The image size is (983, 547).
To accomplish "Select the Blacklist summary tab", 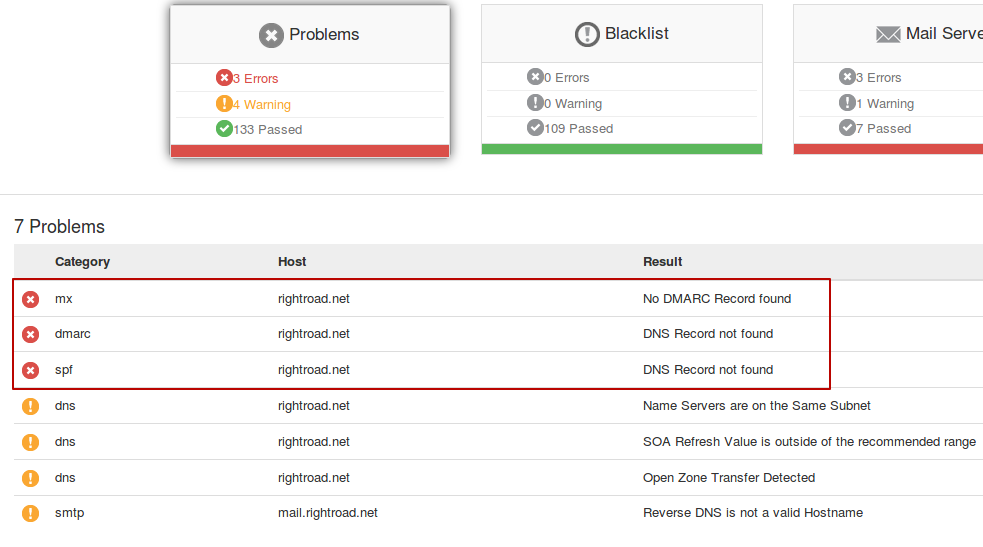I will point(622,34).
